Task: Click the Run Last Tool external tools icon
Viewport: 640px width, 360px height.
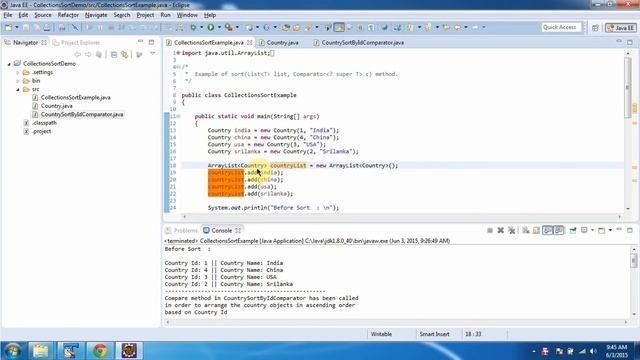Action: 229,27
